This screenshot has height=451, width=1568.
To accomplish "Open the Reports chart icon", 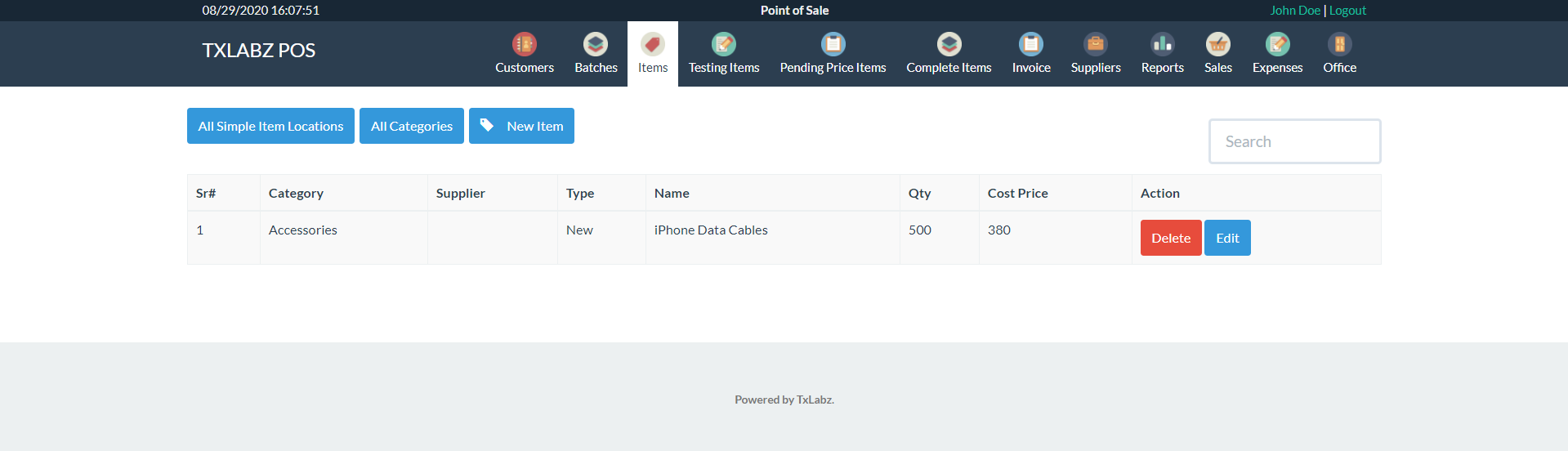I will point(1163,43).
